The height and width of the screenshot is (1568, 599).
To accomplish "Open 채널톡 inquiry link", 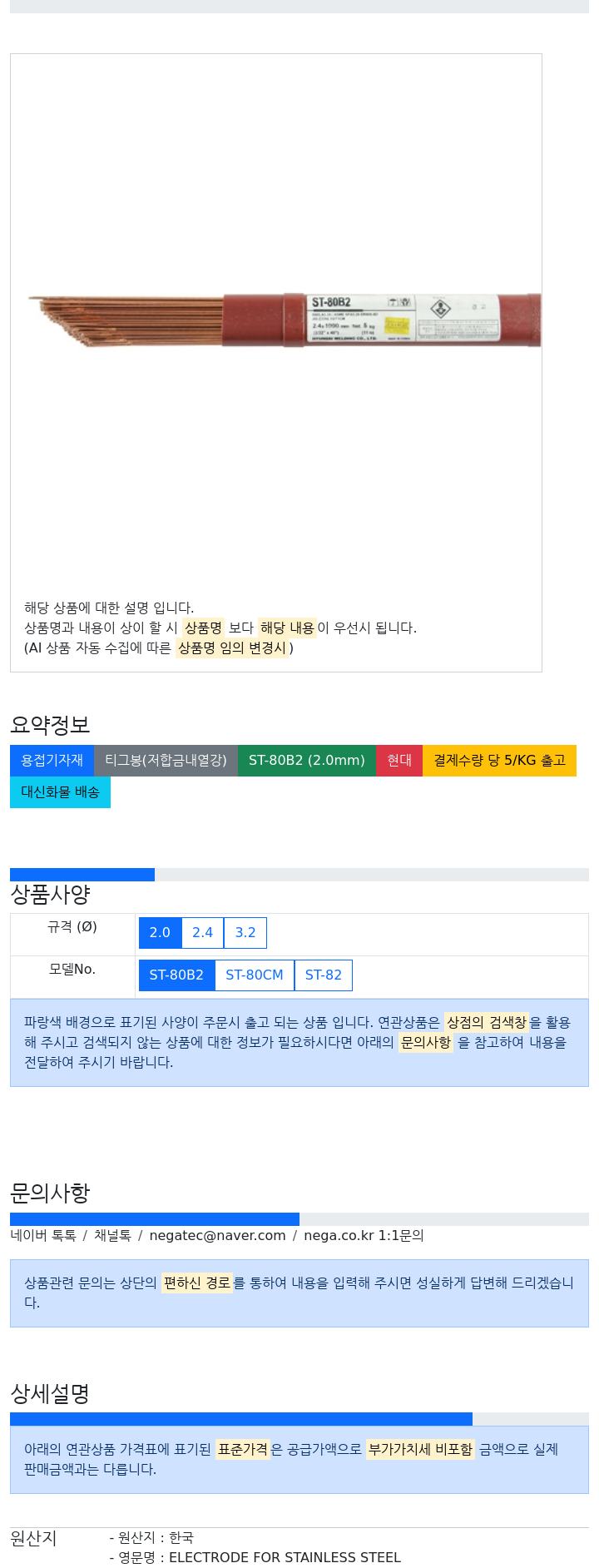I will (112, 1236).
